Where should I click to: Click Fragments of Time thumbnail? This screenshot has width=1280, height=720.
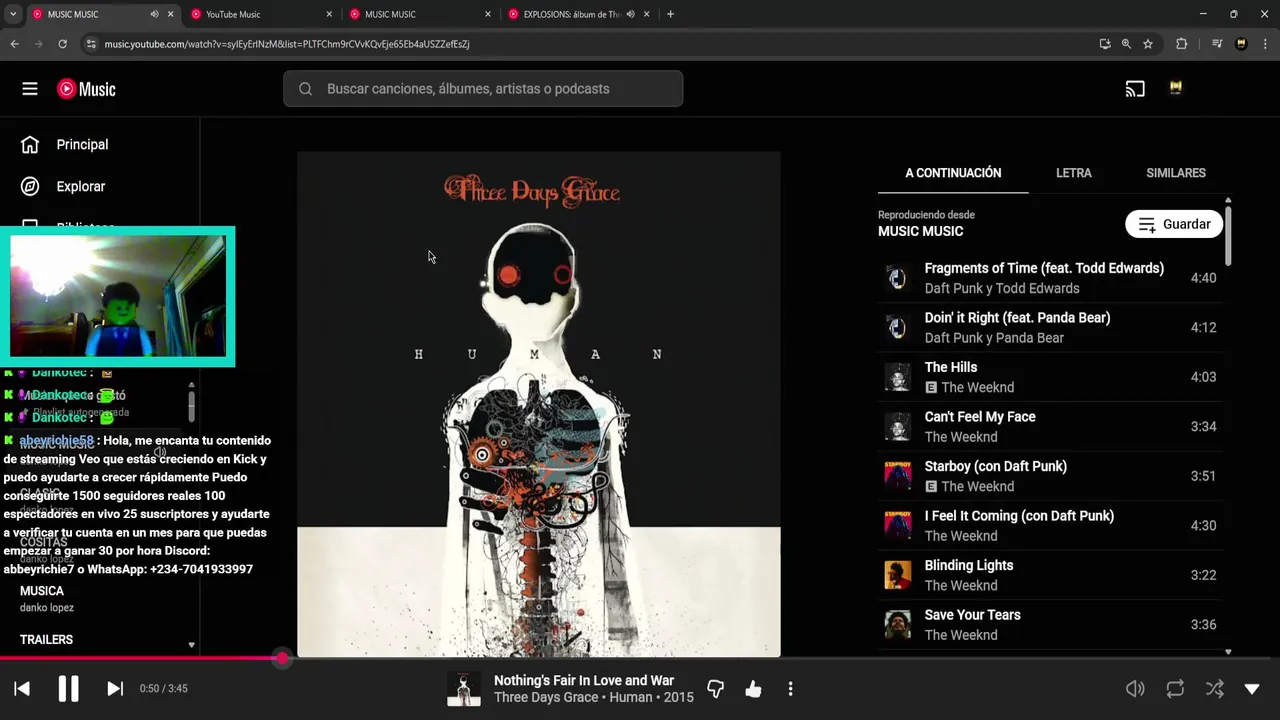[897, 278]
